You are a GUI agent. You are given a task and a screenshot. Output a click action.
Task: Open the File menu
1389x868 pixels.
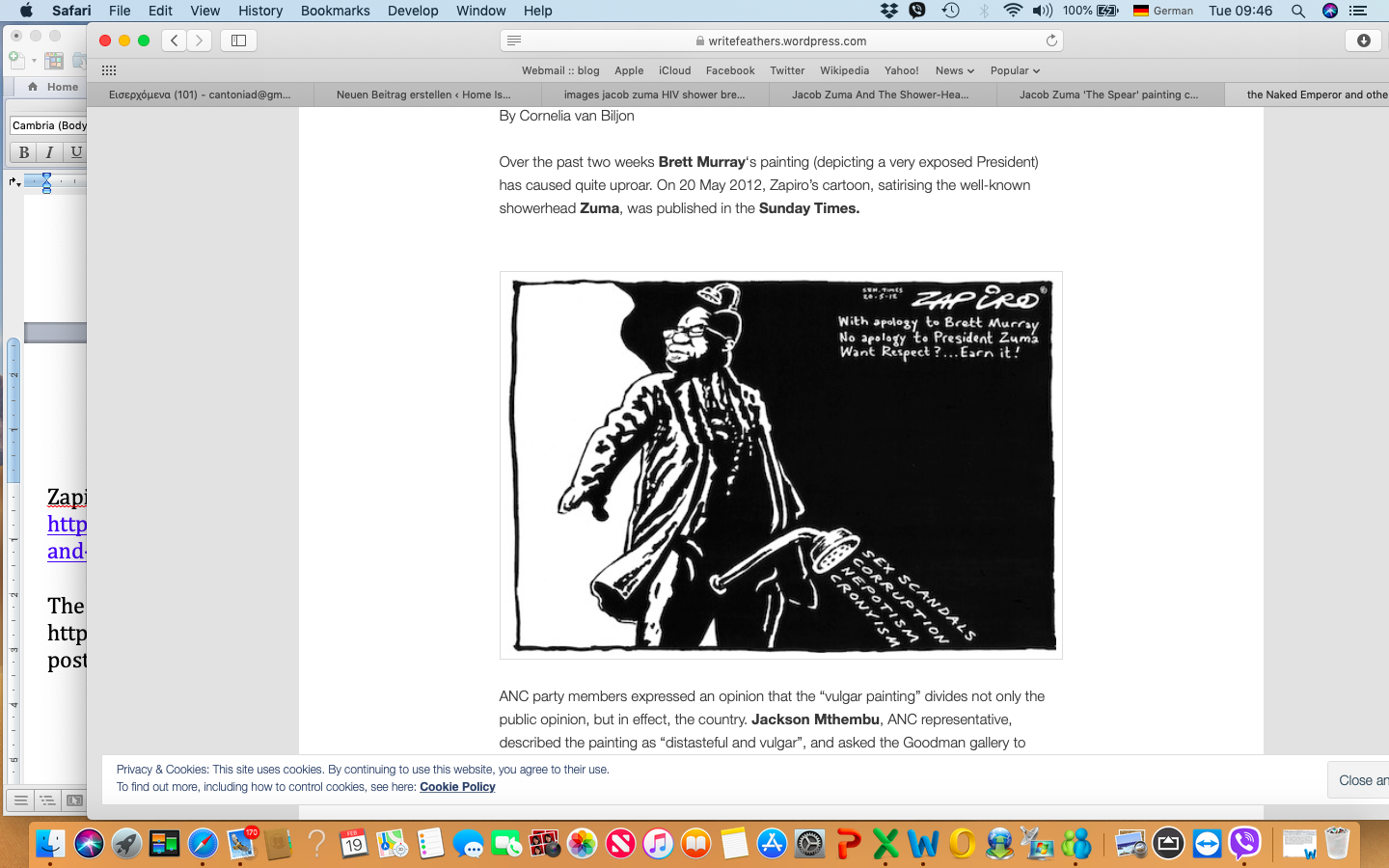120,11
